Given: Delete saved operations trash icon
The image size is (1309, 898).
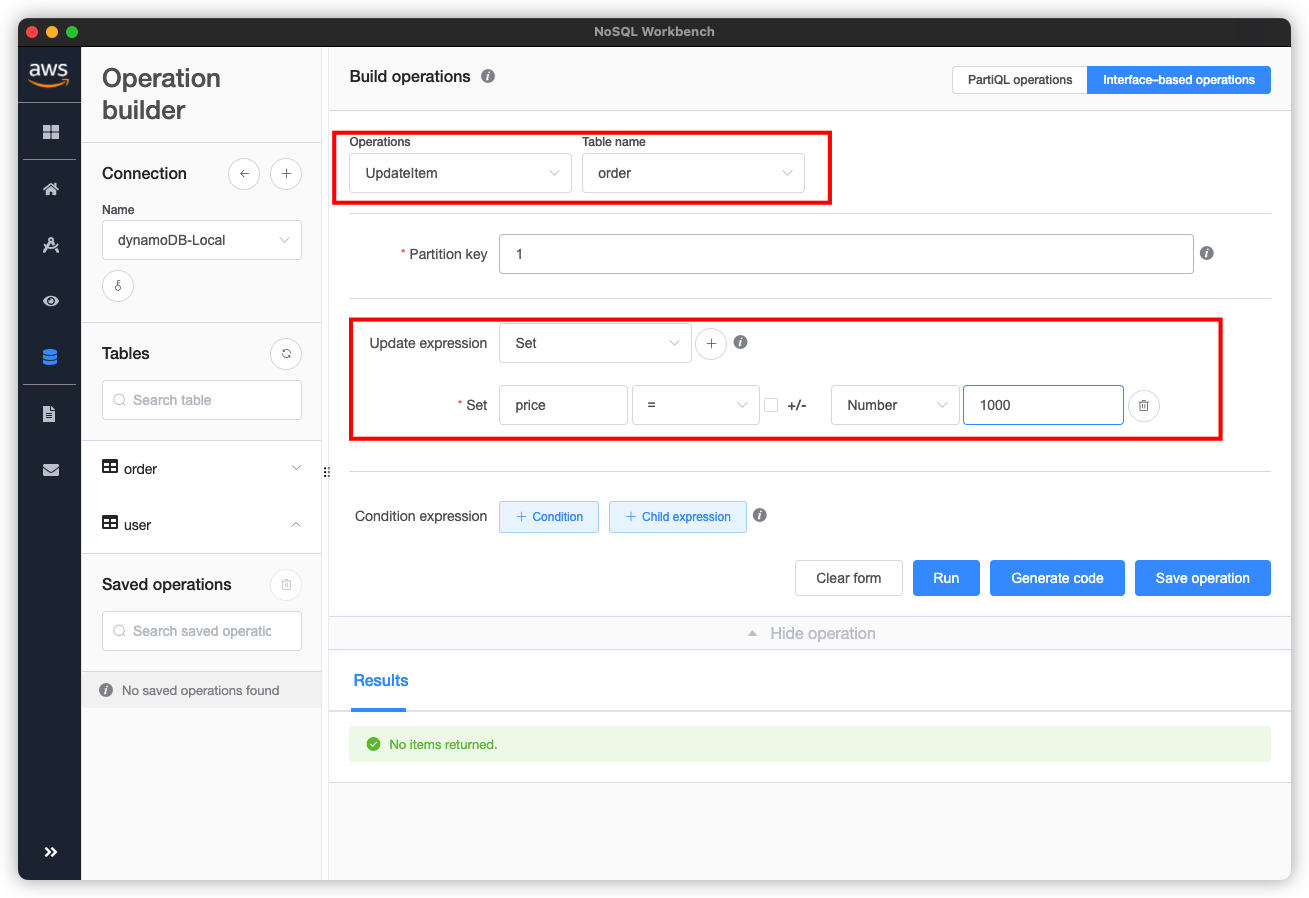Looking at the screenshot, I should click(286, 585).
